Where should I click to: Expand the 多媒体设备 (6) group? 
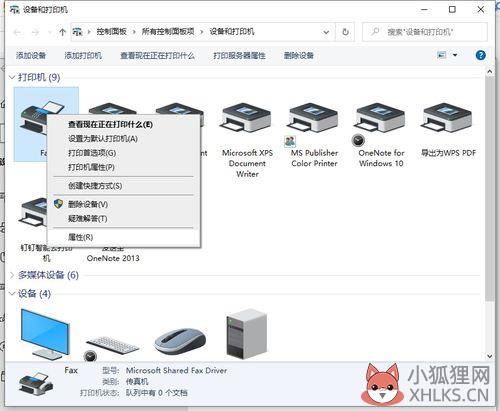[12, 275]
